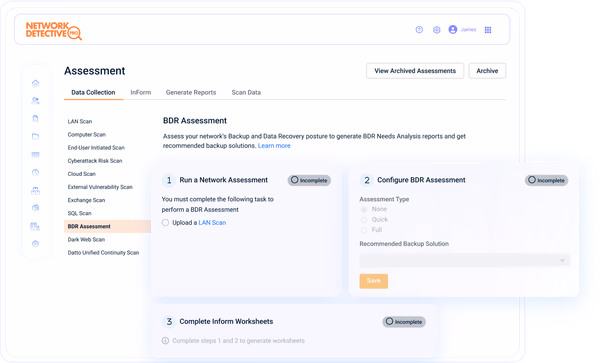Click Run a Network Assessment title

tap(224, 180)
